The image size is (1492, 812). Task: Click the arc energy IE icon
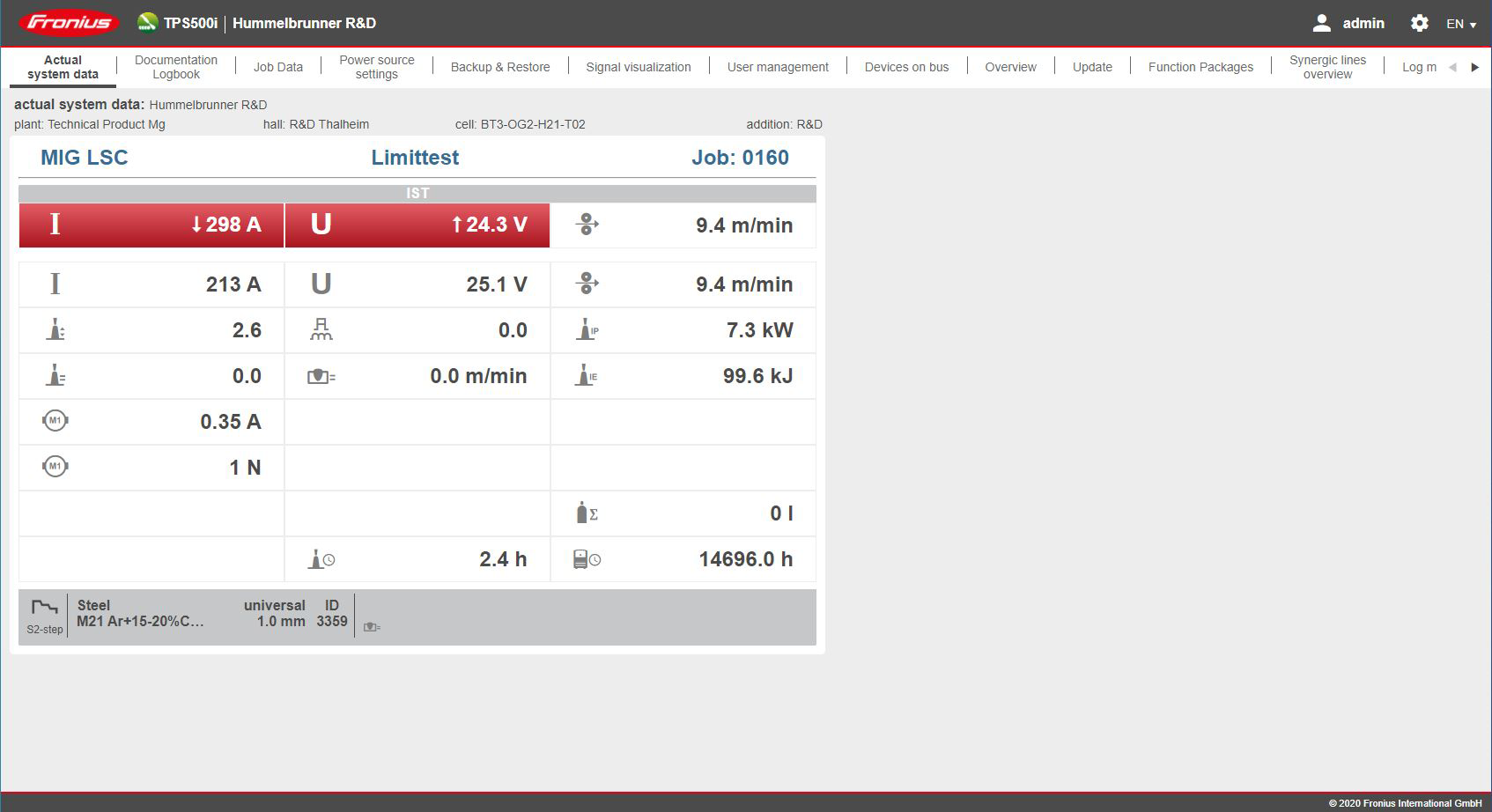pos(587,376)
